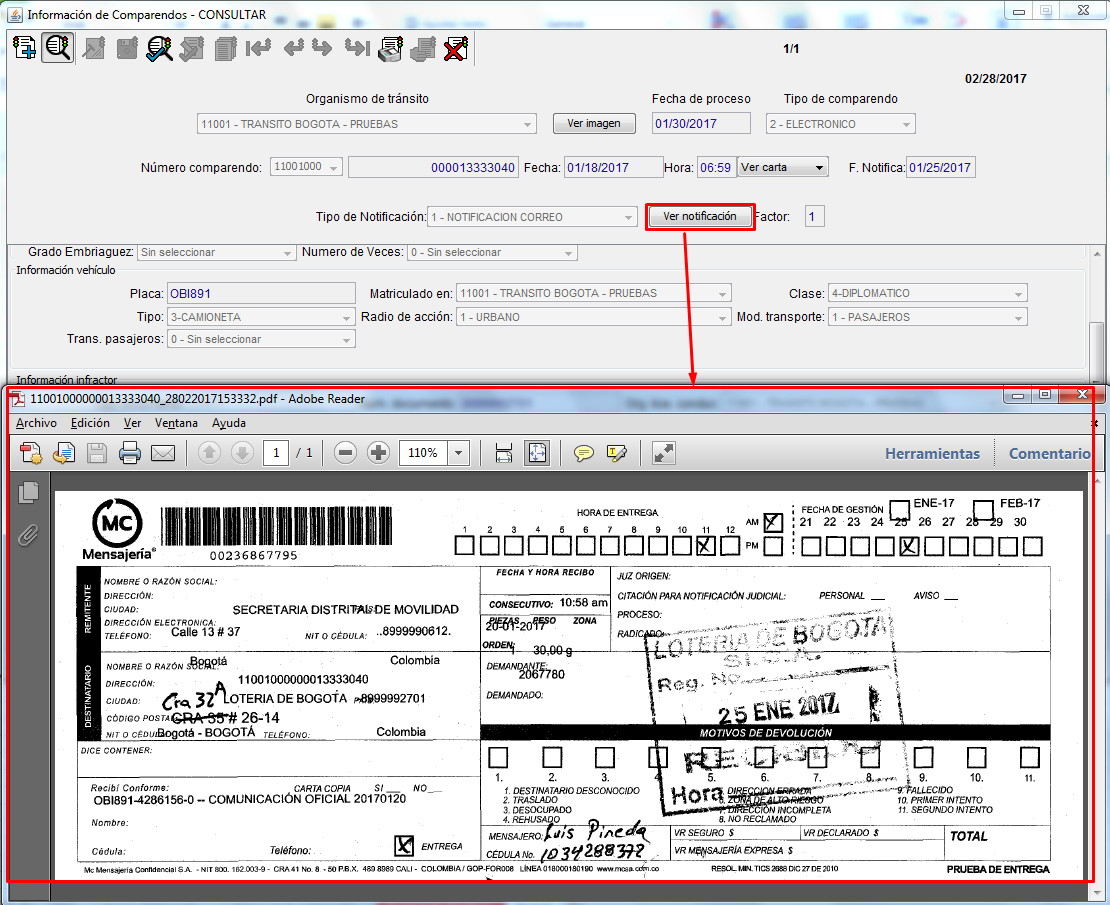
Task: Click the PDF page number field
Action: click(276, 453)
